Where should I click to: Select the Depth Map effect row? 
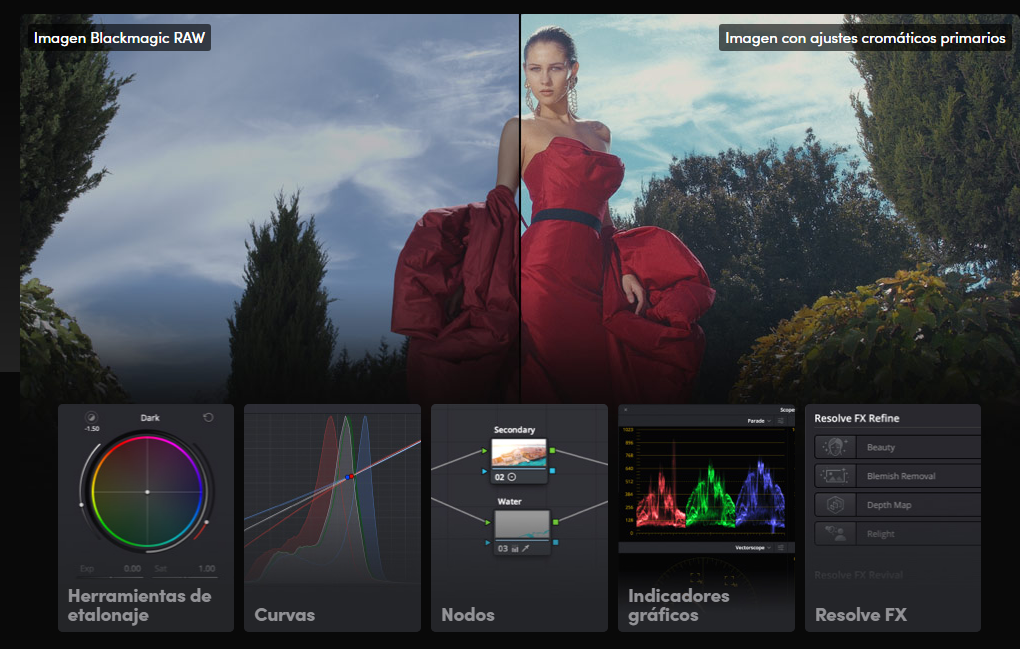898,504
